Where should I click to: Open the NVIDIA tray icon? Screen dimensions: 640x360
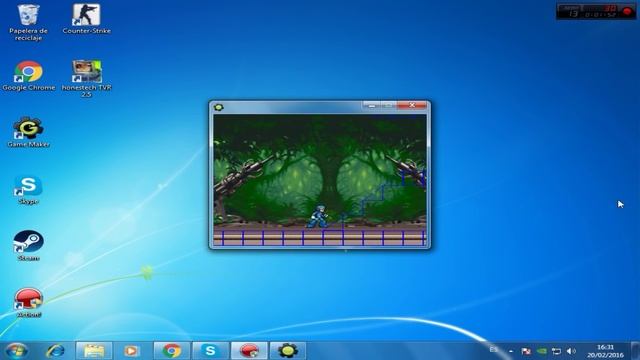point(542,351)
